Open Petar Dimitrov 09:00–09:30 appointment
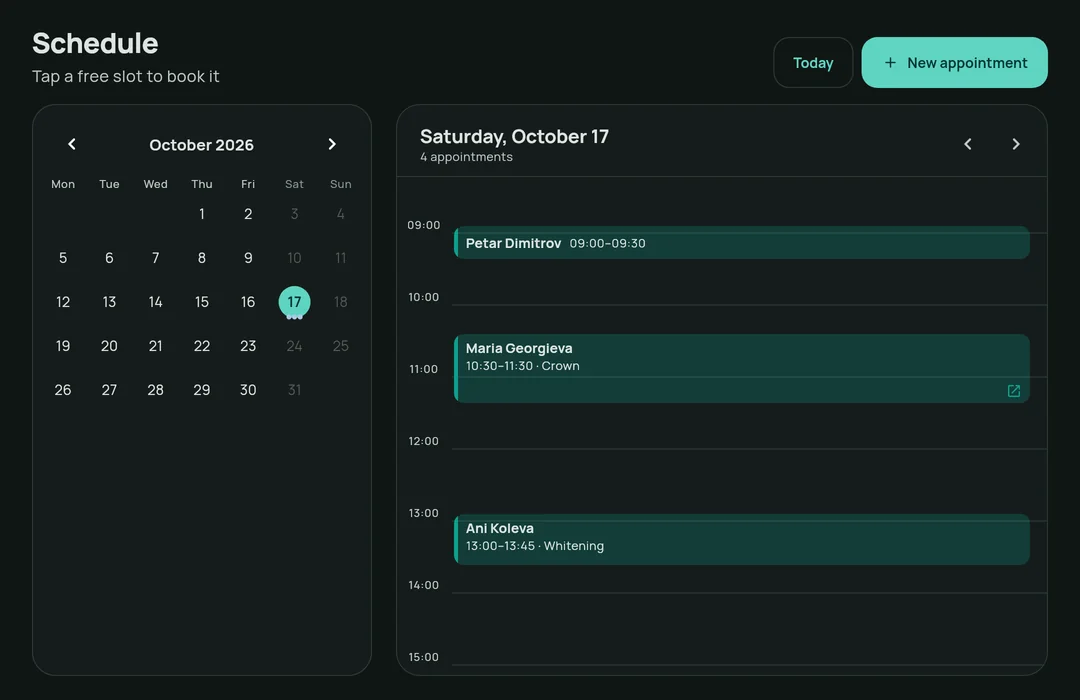Image resolution: width=1080 pixels, height=700 pixels. (742, 243)
